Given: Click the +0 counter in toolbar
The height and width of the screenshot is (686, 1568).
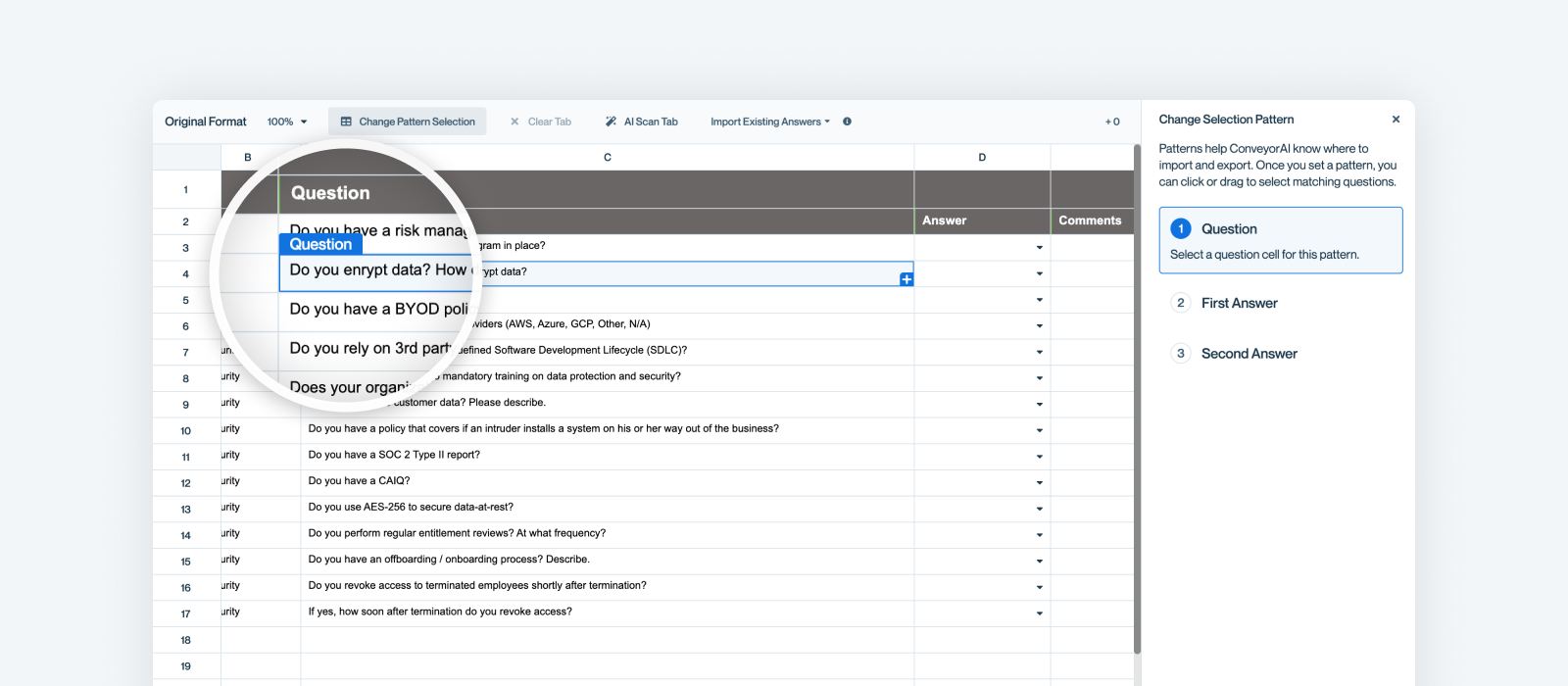Looking at the screenshot, I should (1112, 122).
